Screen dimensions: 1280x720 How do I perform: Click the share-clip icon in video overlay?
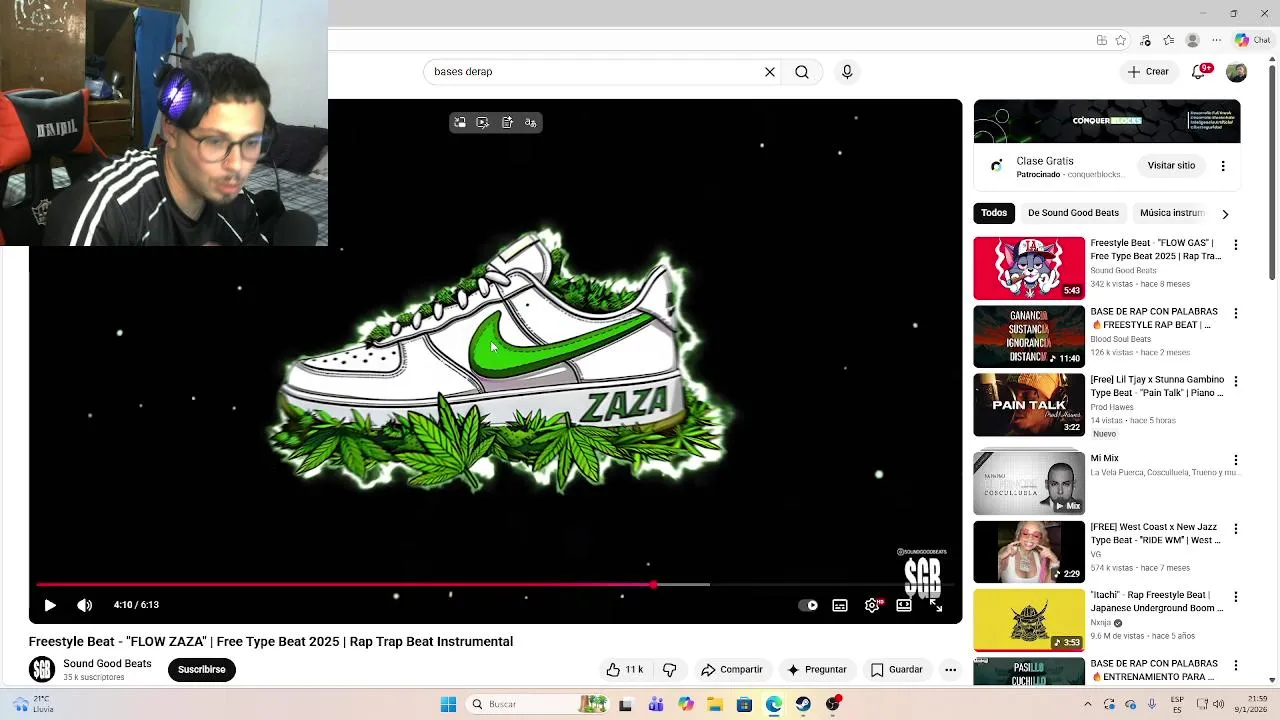[507, 123]
